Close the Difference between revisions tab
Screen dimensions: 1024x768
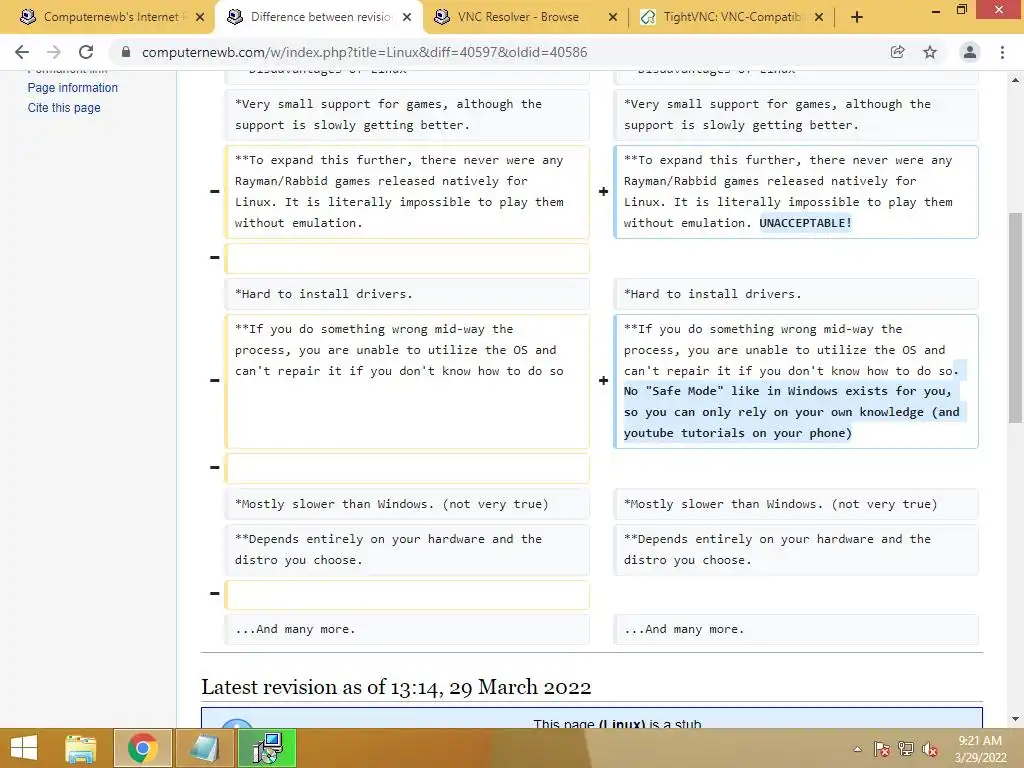(x=407, y=17)
